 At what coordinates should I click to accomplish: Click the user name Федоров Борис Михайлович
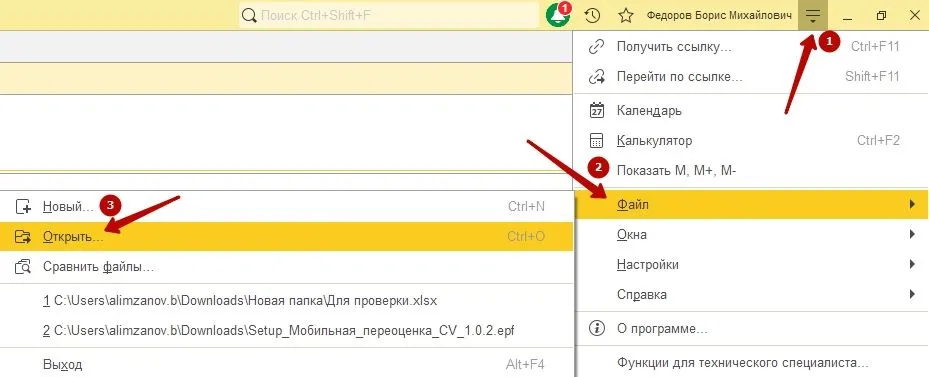click(x=719, y=16)
